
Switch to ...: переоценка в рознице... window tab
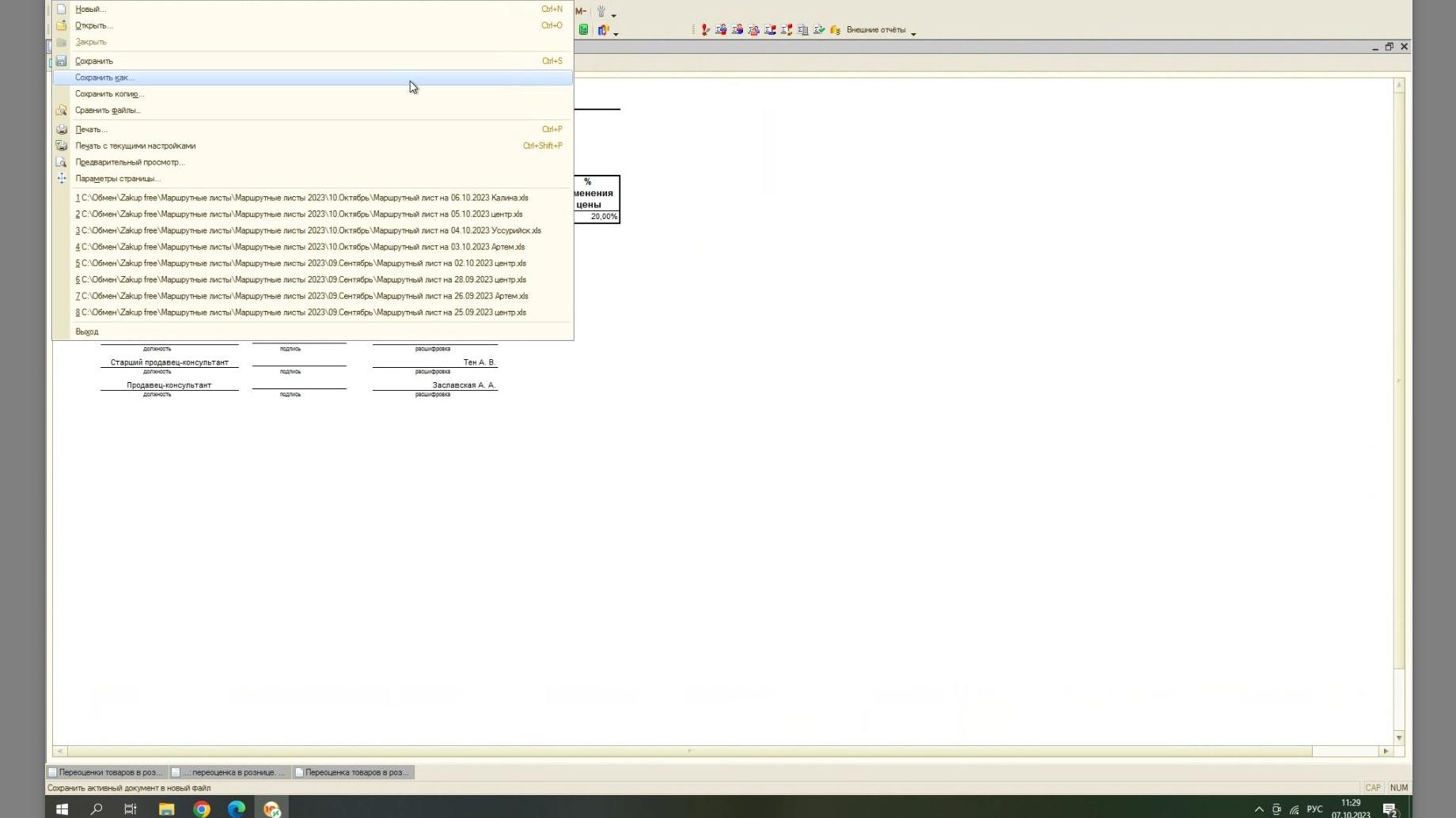pos(229,772)
